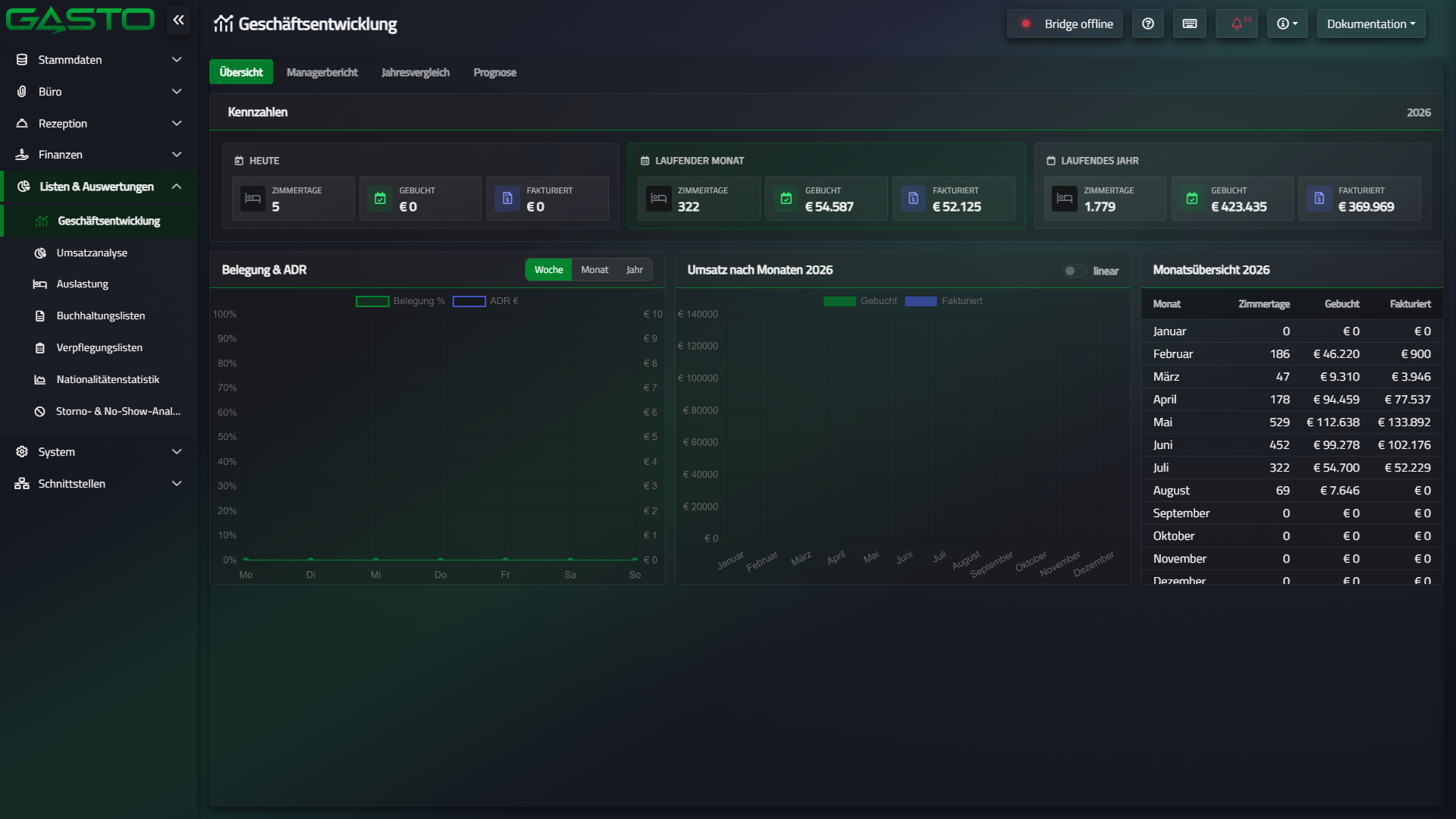Open the info dropdown icon
Viewport: 1456px width, 819px height.
[1287, 24]
